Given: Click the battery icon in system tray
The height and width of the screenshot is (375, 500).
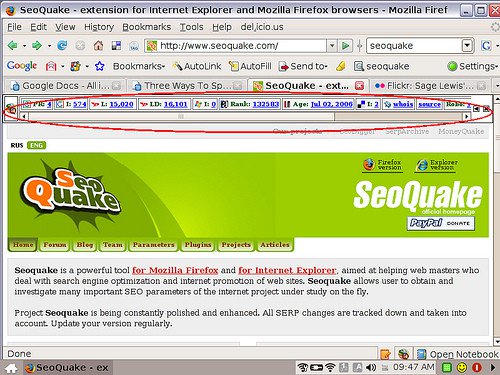Looking at the screenshot, I should pos(316,367).
